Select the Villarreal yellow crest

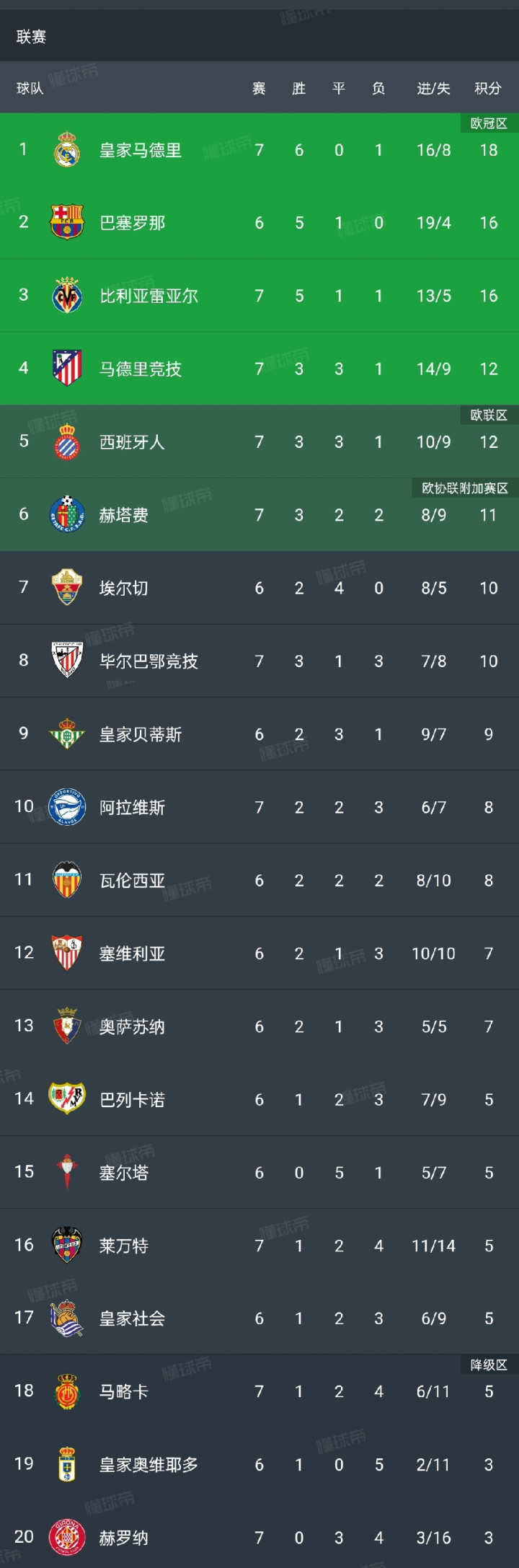coord(67,296)
